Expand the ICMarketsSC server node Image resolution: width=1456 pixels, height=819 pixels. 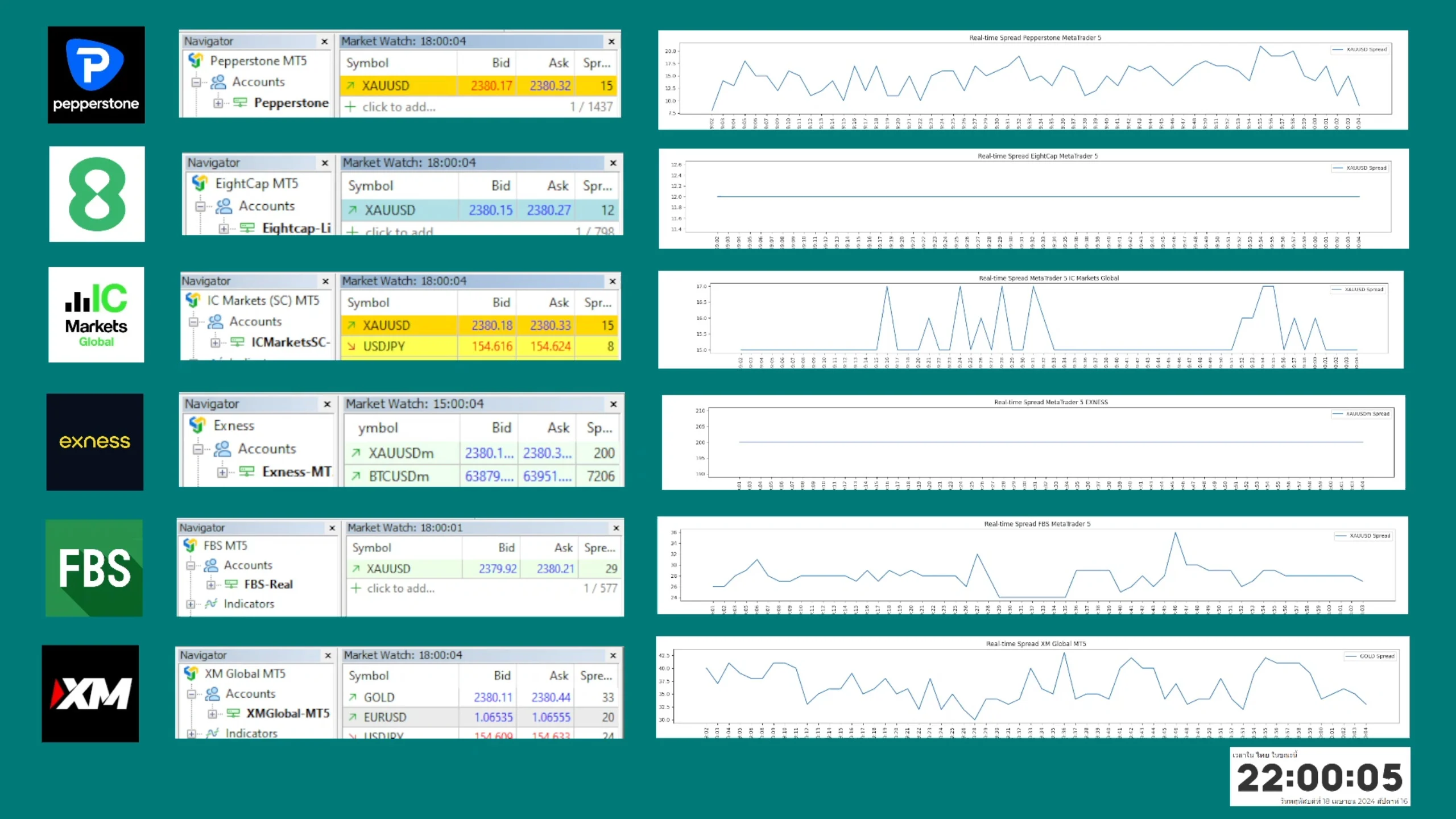[x=215, y=343]
